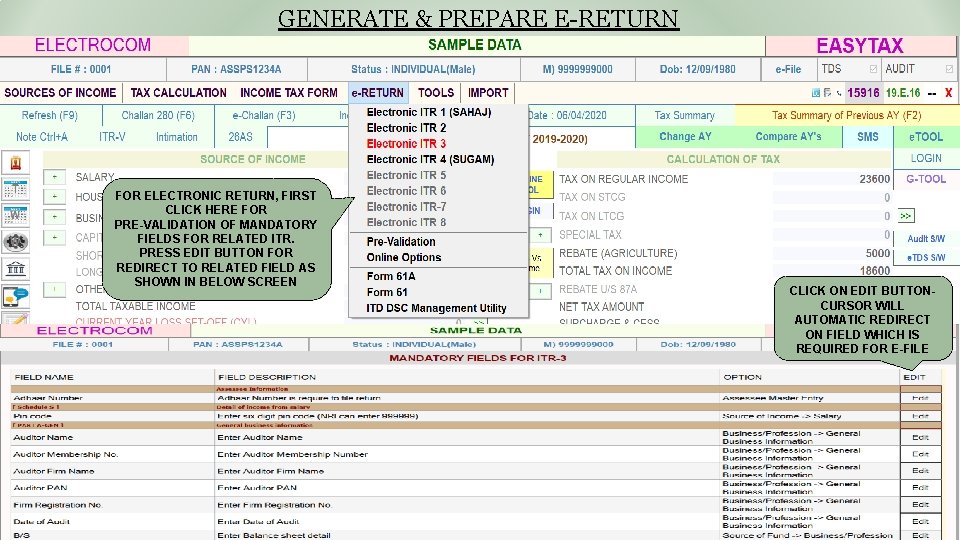
Task: Open ITR-V button
Action: [112, 137]
